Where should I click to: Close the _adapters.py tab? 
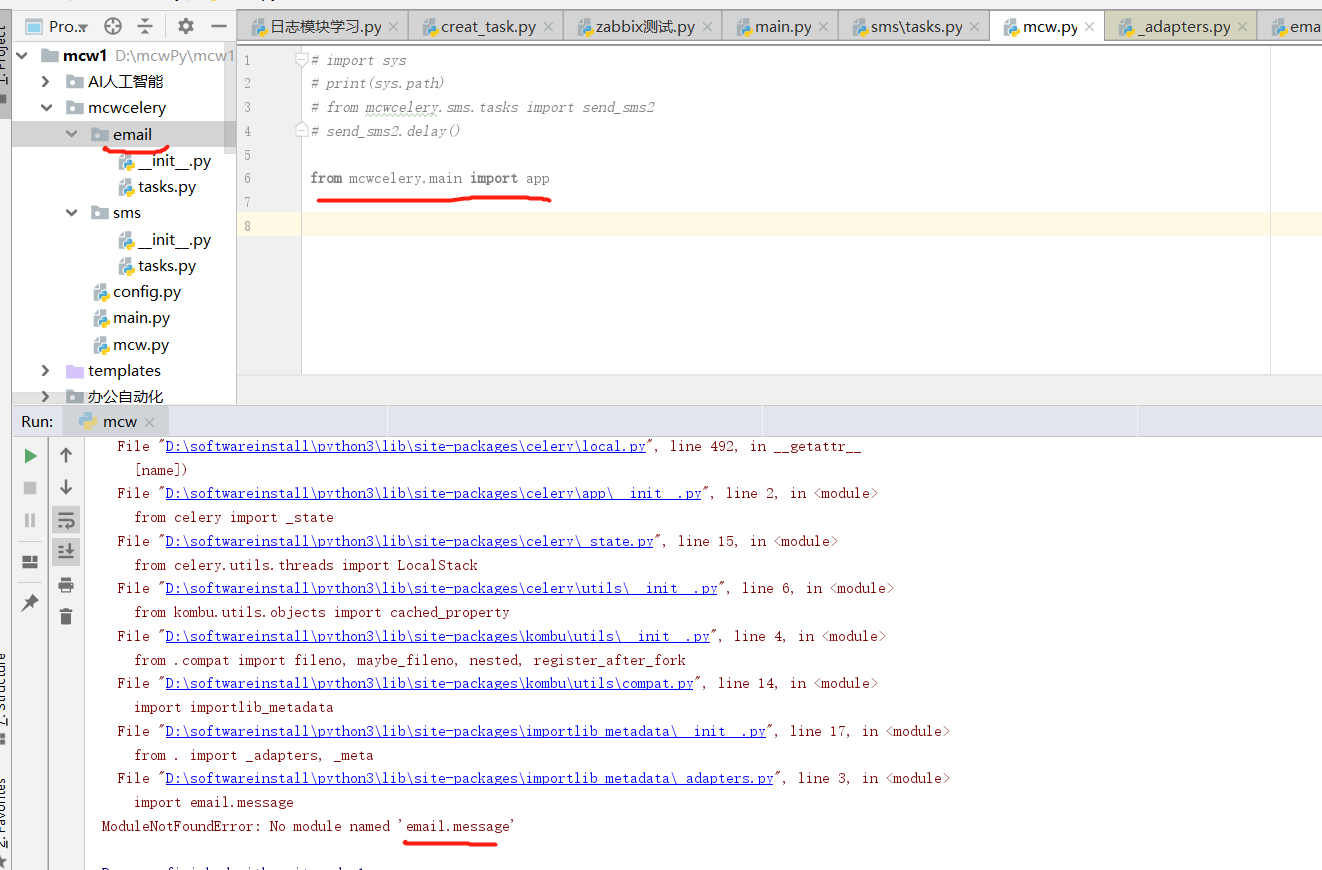[1243, 28]
